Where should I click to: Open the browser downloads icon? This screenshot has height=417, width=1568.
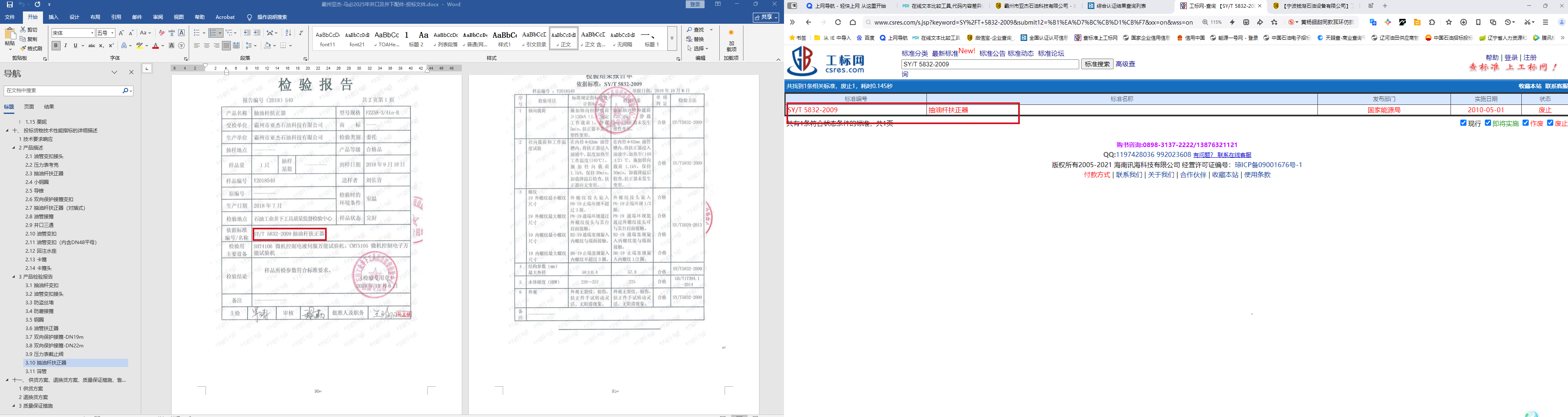pyautogui.click(x=1463, y=23)
